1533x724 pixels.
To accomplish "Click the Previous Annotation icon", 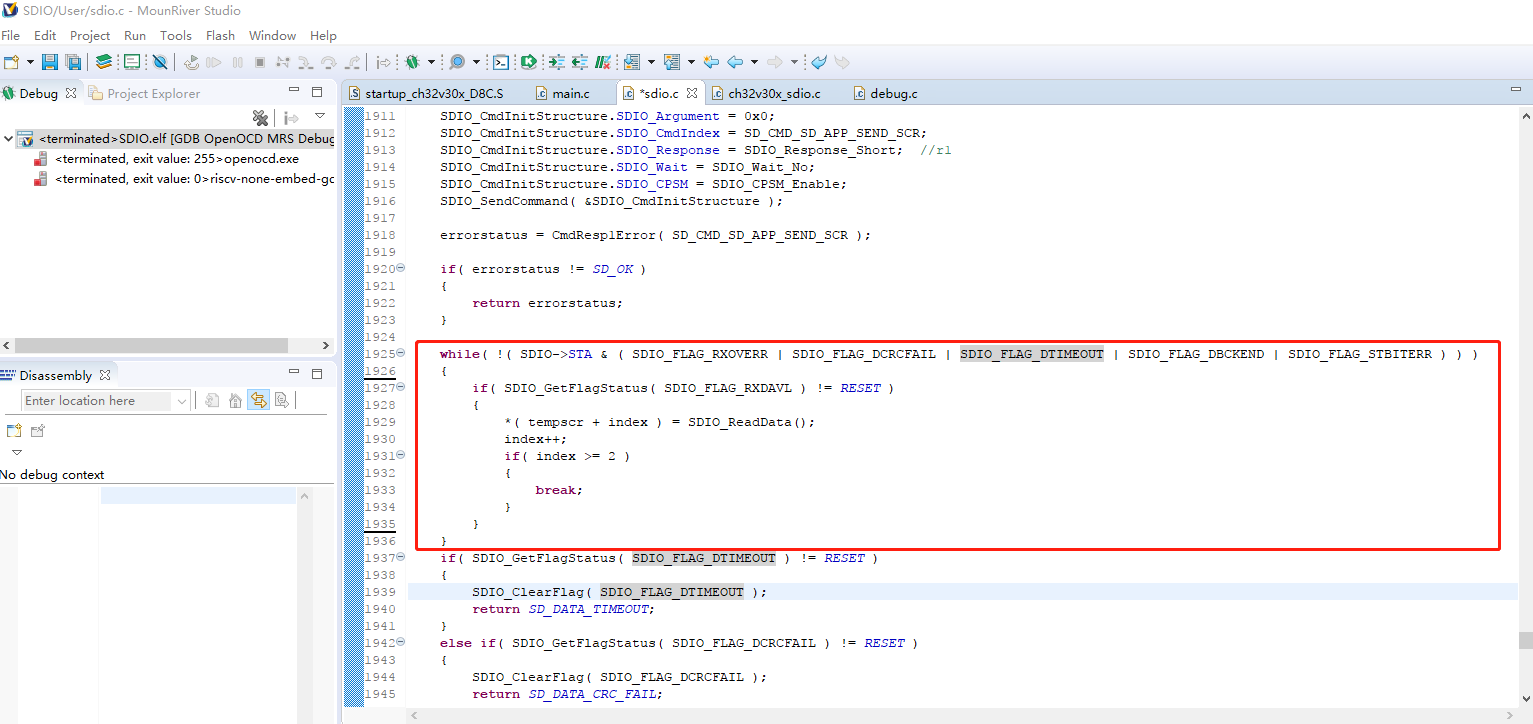I will pyautogui.click(x=671, y=62).
